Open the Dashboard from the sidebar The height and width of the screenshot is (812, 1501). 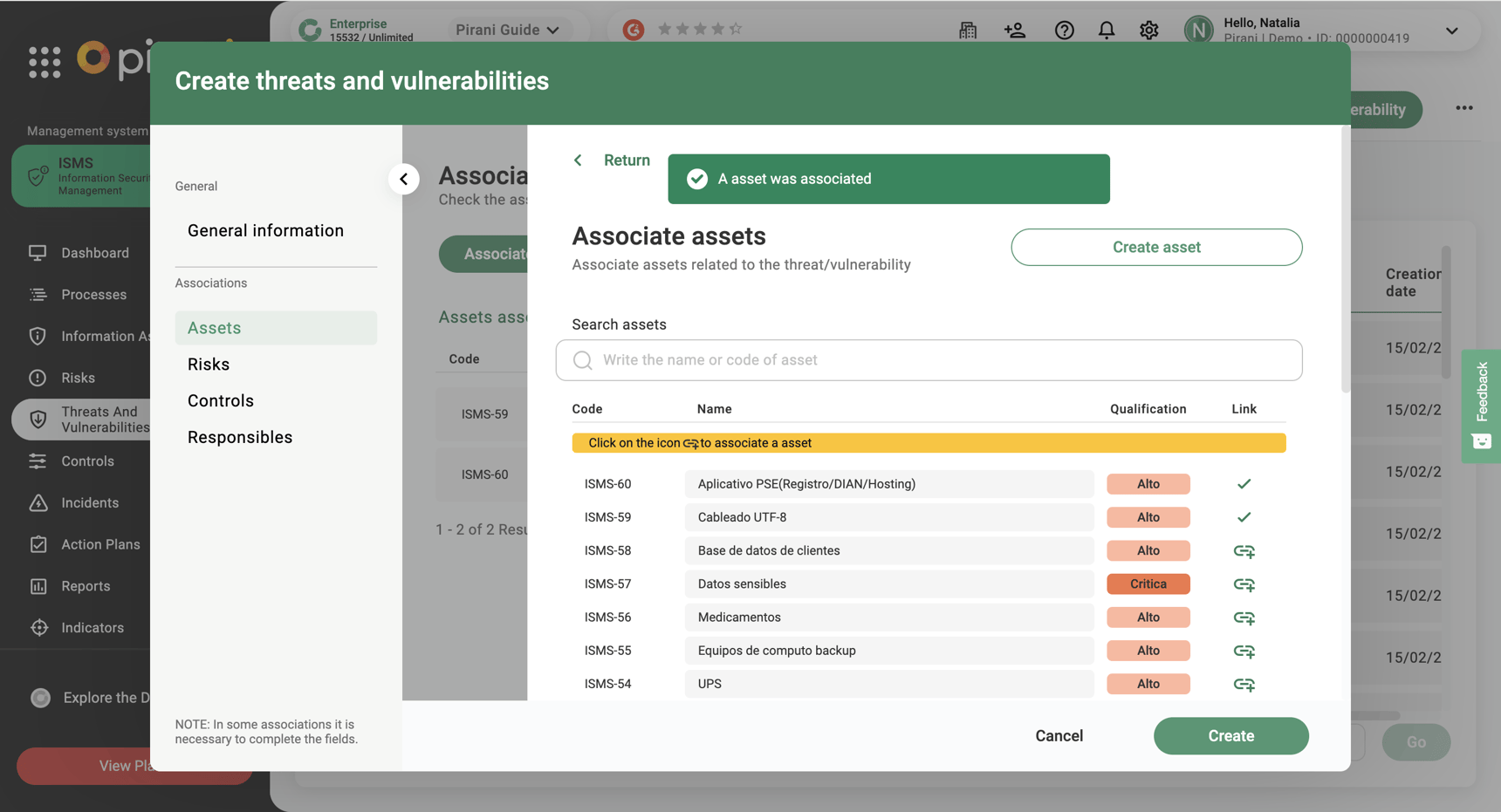click(x=94, y=253)
